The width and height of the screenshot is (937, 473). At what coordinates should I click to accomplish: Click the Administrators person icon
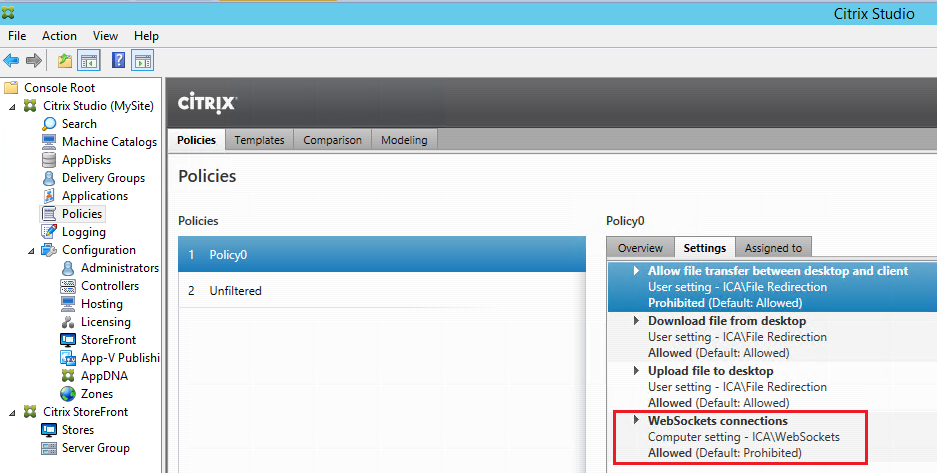(68, 268)
